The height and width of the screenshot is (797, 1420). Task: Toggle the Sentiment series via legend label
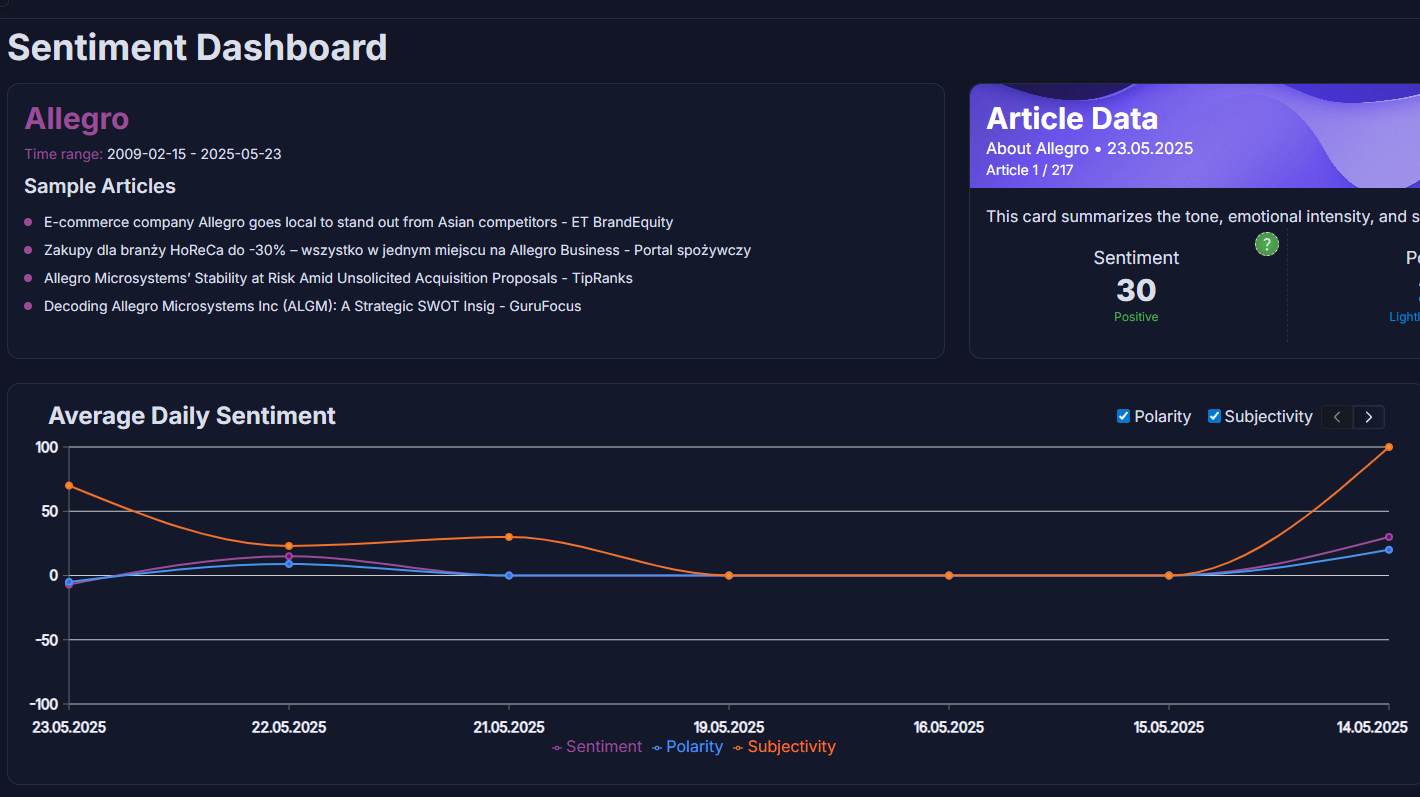point(605,747)
